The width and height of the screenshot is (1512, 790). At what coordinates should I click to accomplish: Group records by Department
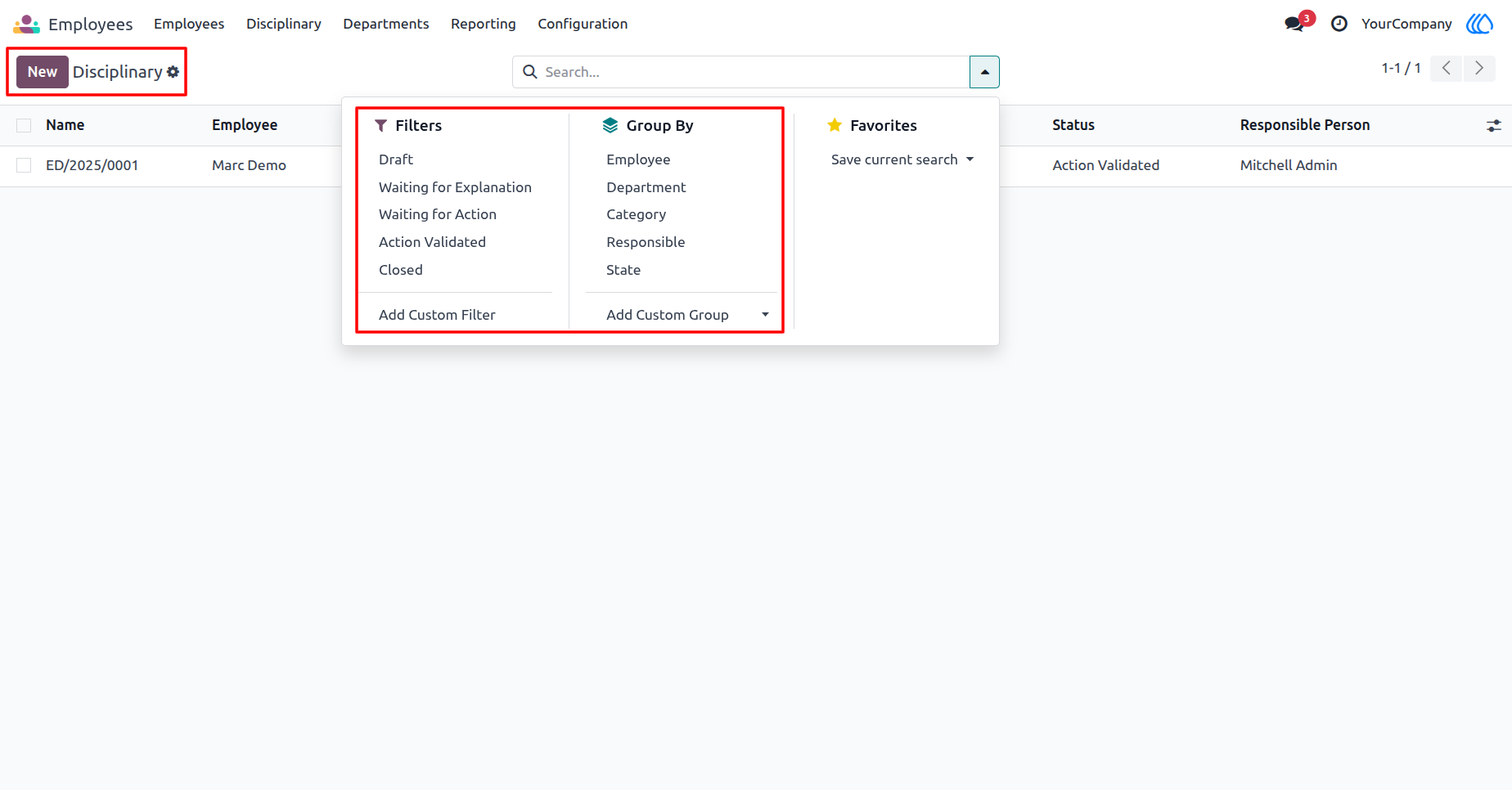click(646, 187)
